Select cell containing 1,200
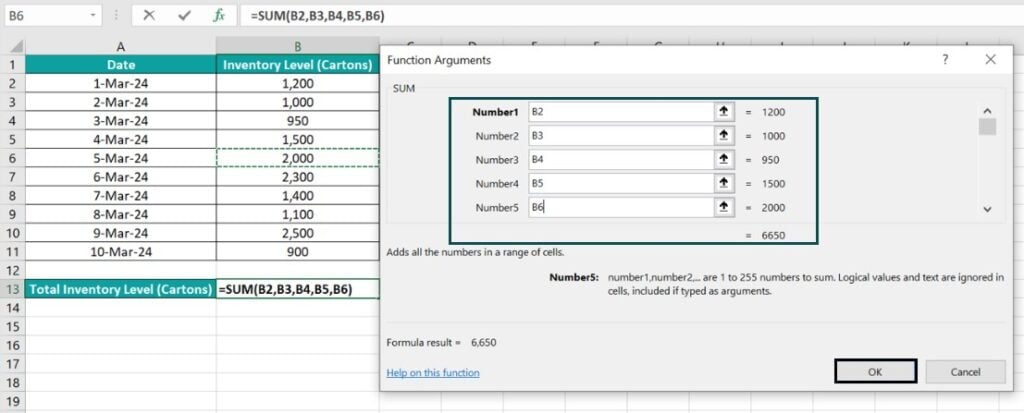1024x413 pixels. pyautogui.click(x=298, y=84)
